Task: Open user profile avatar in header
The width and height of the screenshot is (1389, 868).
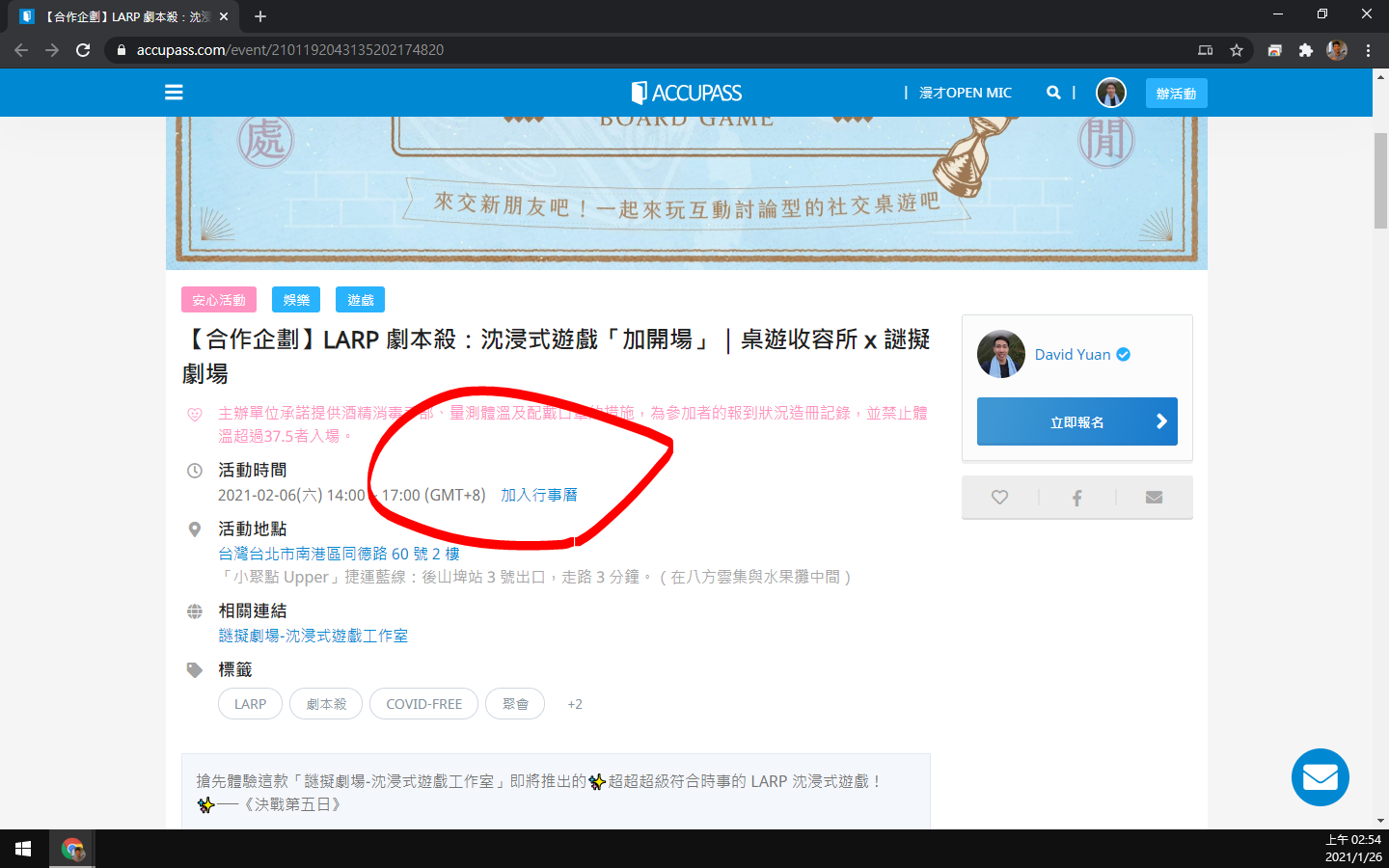Action: pos(1111,93)
